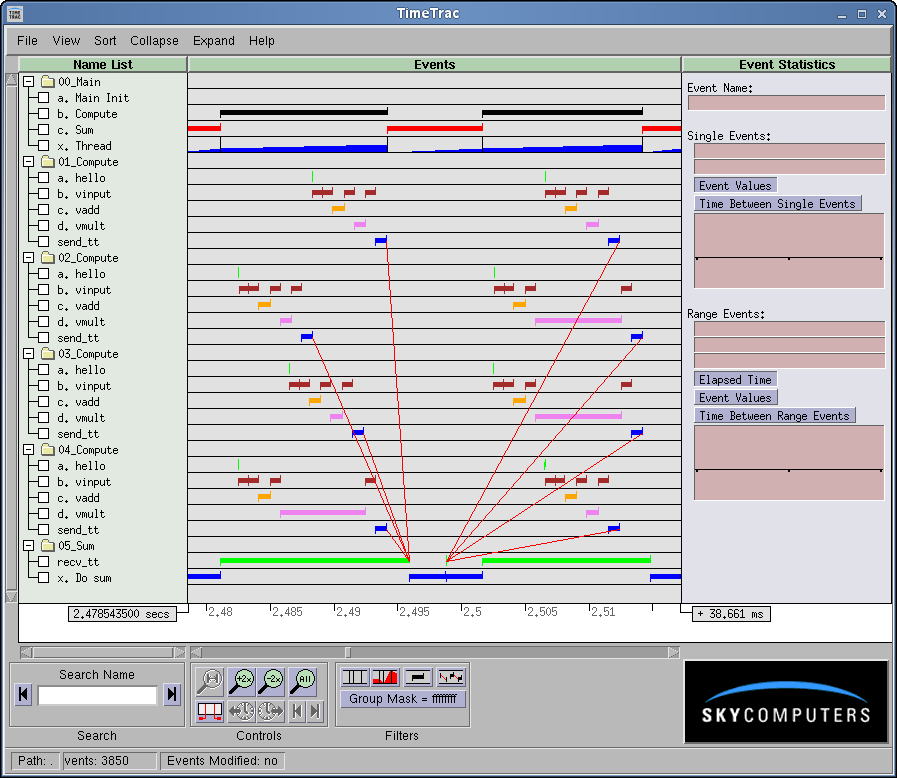The width and height of the screenshot is (897, 778).
Task: Collapse the 05_Sum group
Action: pyautogui.click(x=29, y=546)
